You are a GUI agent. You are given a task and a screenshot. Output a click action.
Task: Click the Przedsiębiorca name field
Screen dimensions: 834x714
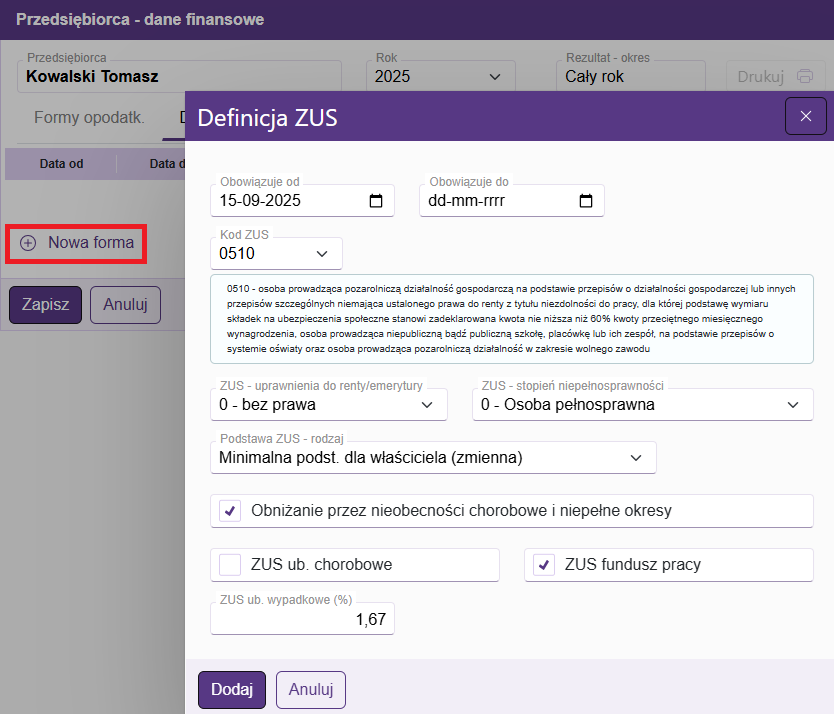[180, 76]
